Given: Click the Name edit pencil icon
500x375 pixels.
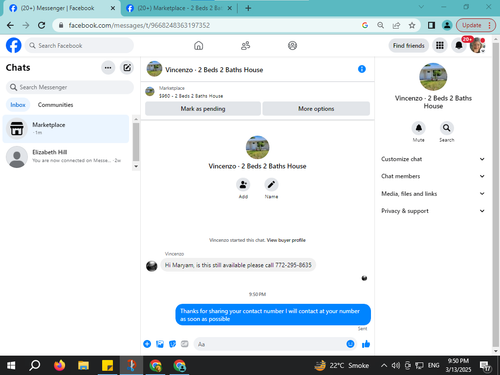Looking at the screenshot, I should tap(271, 184).
